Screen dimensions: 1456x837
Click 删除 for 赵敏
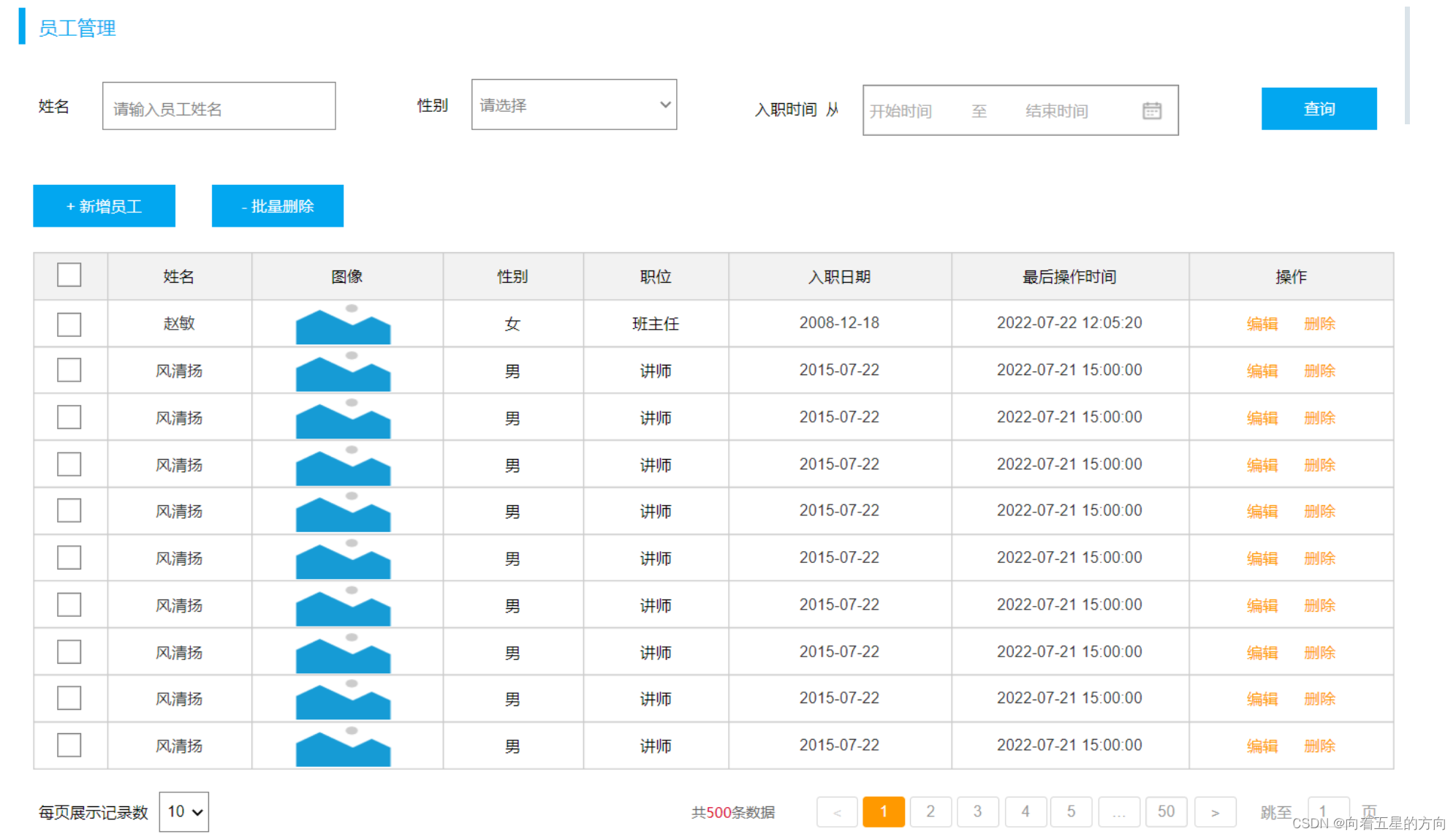[x=1319, y=324]
